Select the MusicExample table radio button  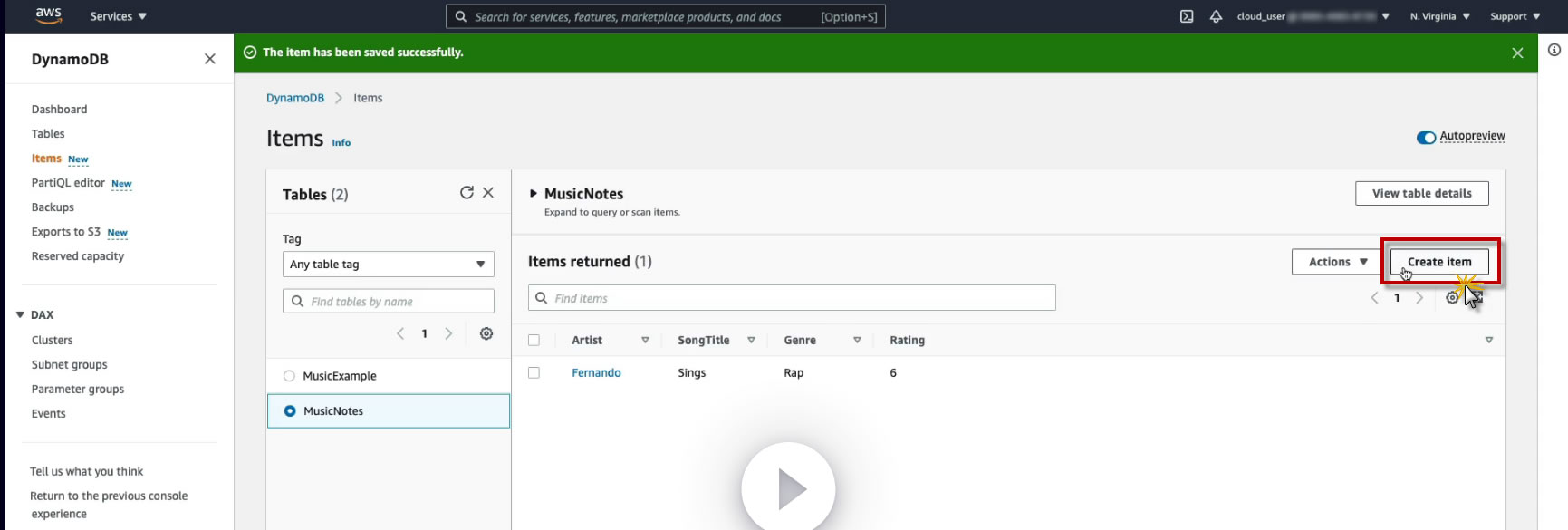click(x=289, y=376)
